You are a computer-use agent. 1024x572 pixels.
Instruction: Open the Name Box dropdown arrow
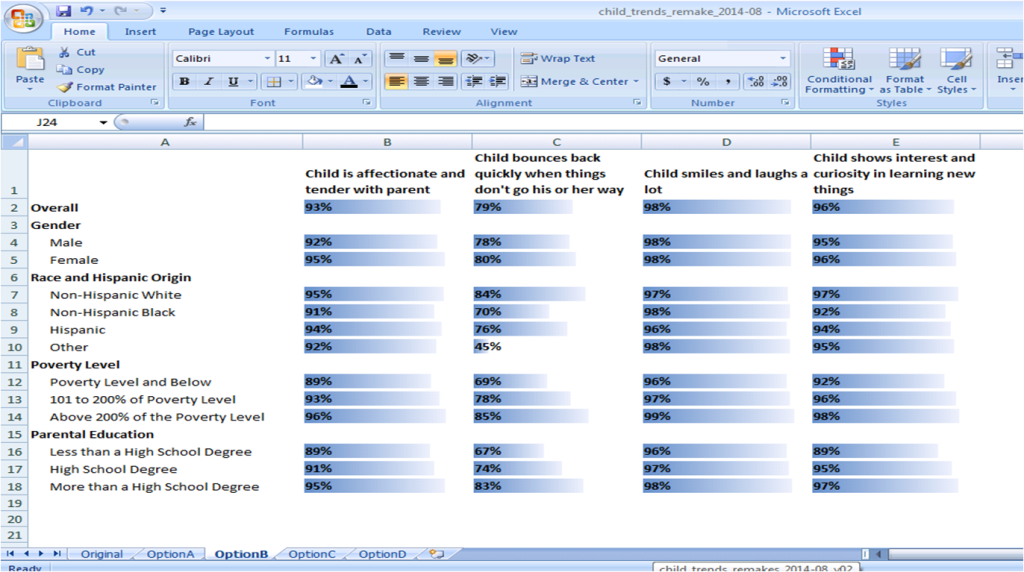click(103, 122)
